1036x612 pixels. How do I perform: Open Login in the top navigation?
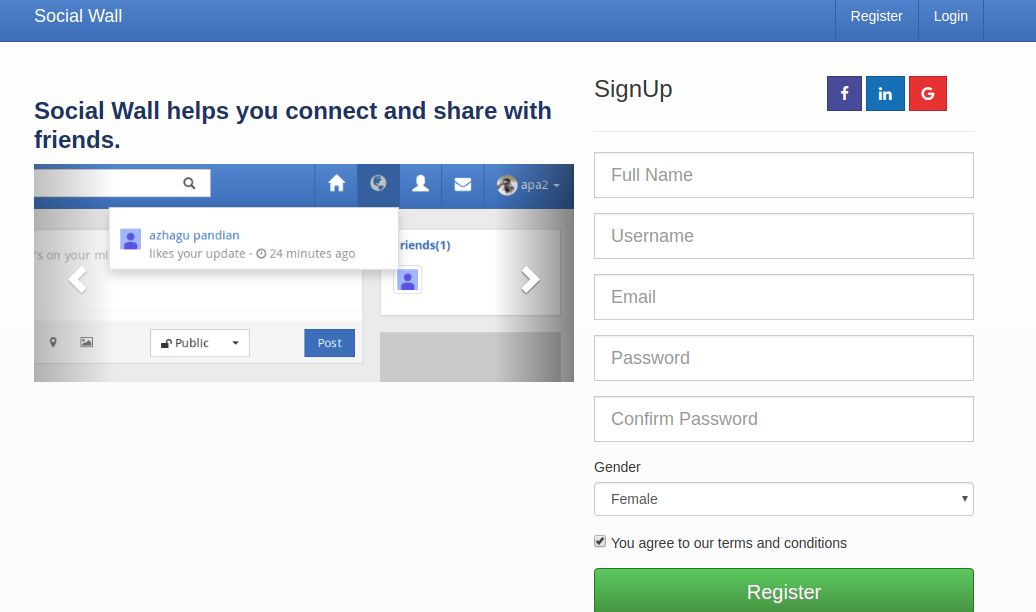[950, 16]
